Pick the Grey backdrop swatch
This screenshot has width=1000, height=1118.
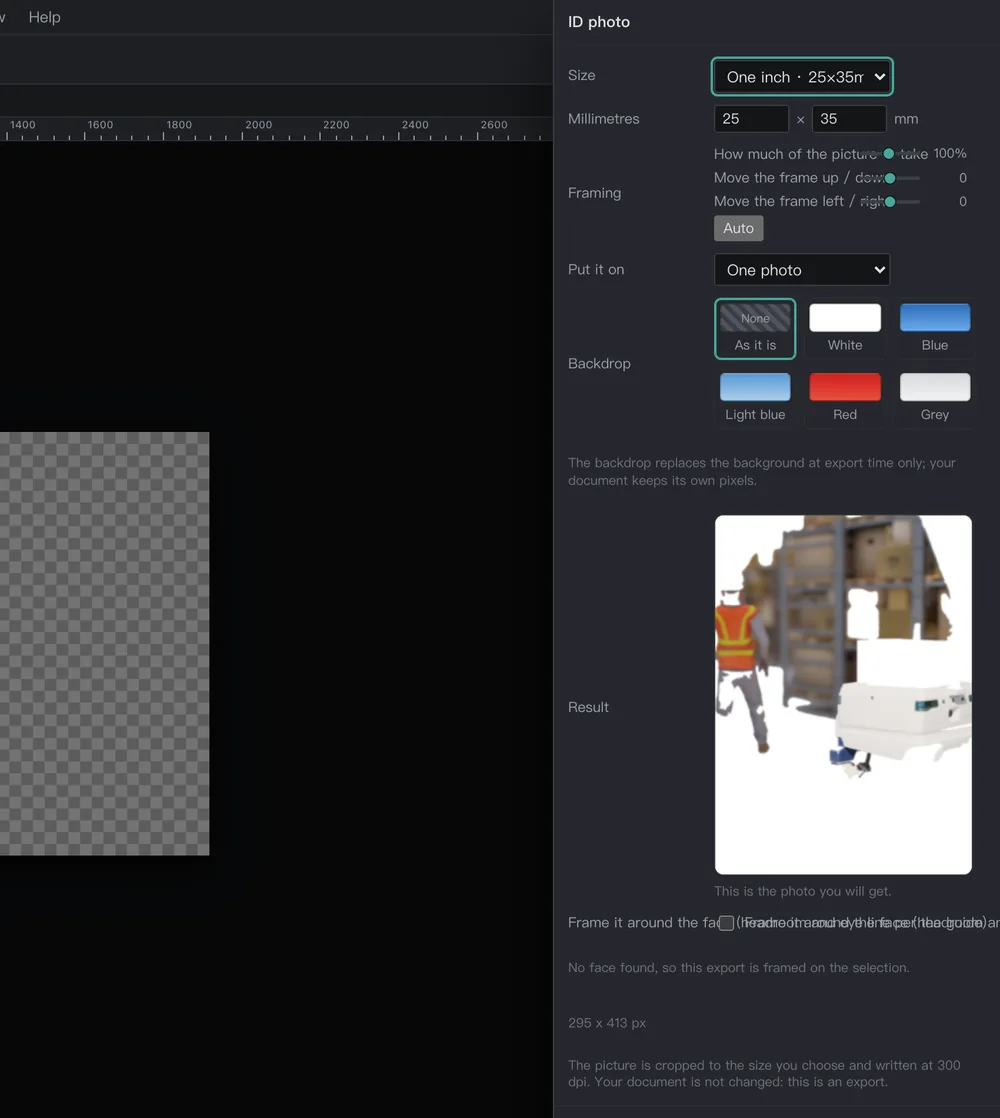click(934, 399)
